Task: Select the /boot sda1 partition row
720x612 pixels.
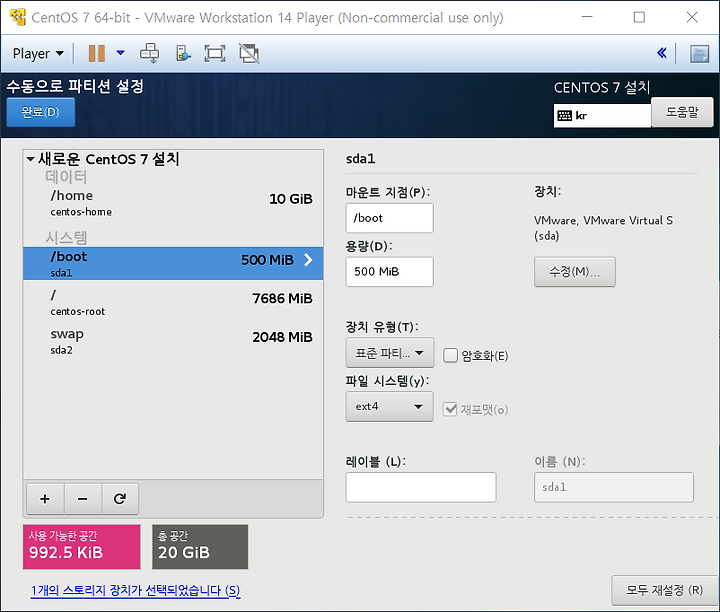Action: tap(173, 264)
